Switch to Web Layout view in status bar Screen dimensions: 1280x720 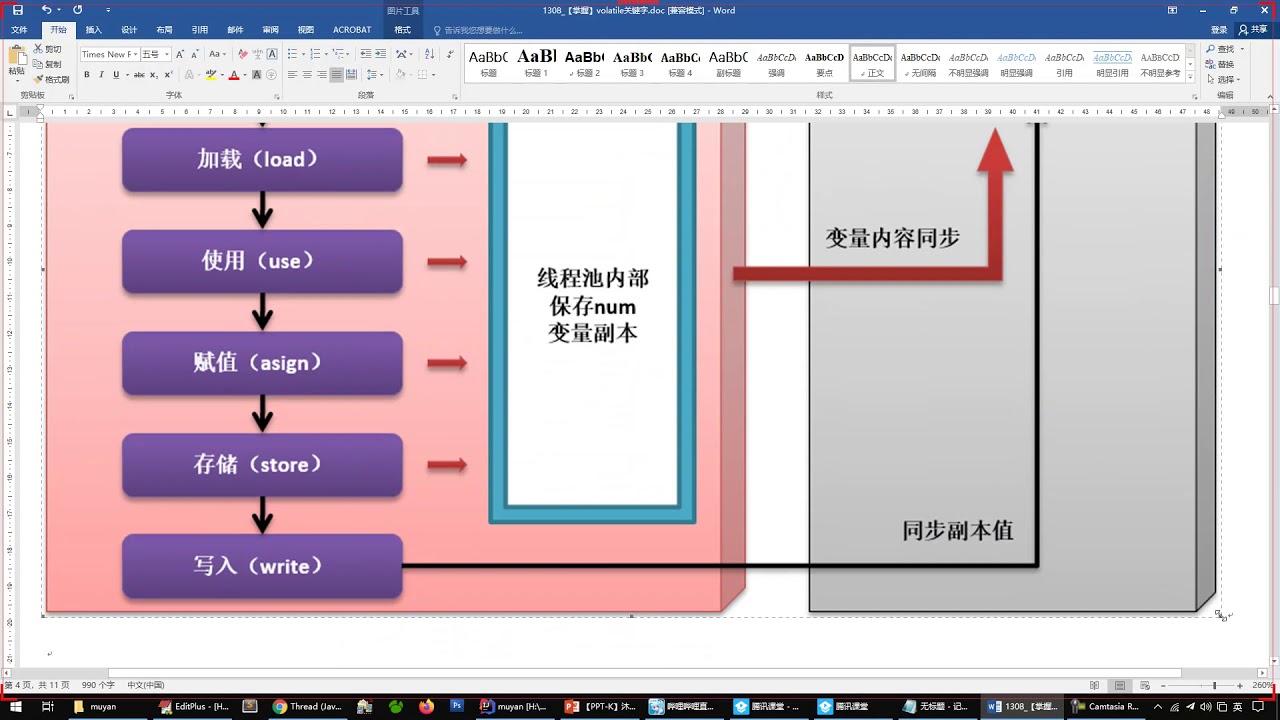click(x=1143, y=685)
